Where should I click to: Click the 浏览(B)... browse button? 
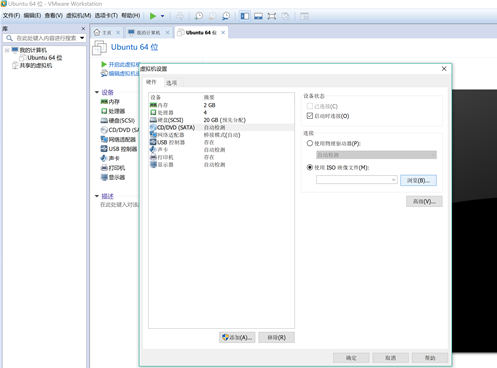coord(418,180)
